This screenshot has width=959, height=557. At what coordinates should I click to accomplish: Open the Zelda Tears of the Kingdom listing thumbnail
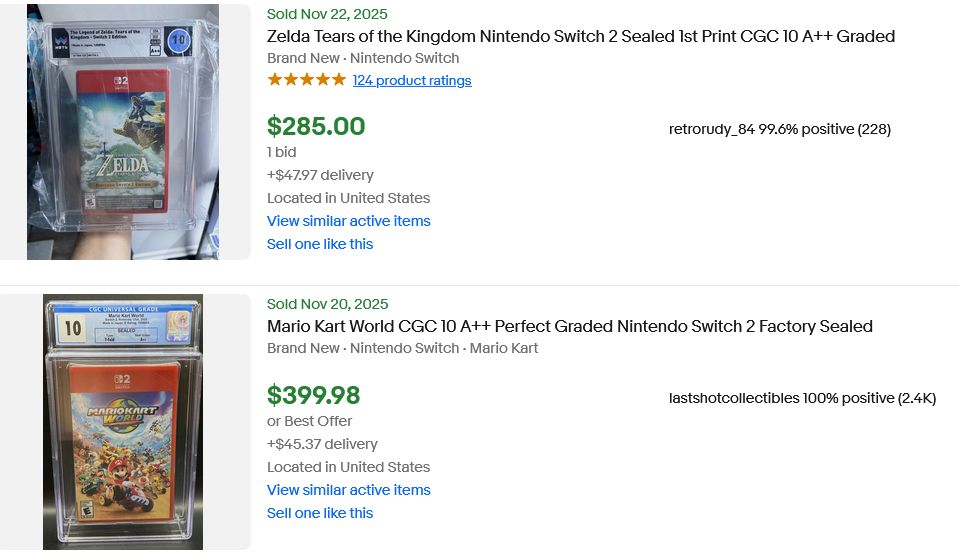123,132
